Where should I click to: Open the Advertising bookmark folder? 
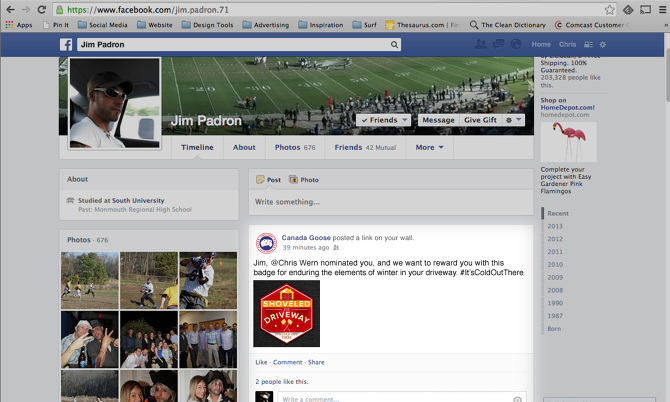point(266,25)
